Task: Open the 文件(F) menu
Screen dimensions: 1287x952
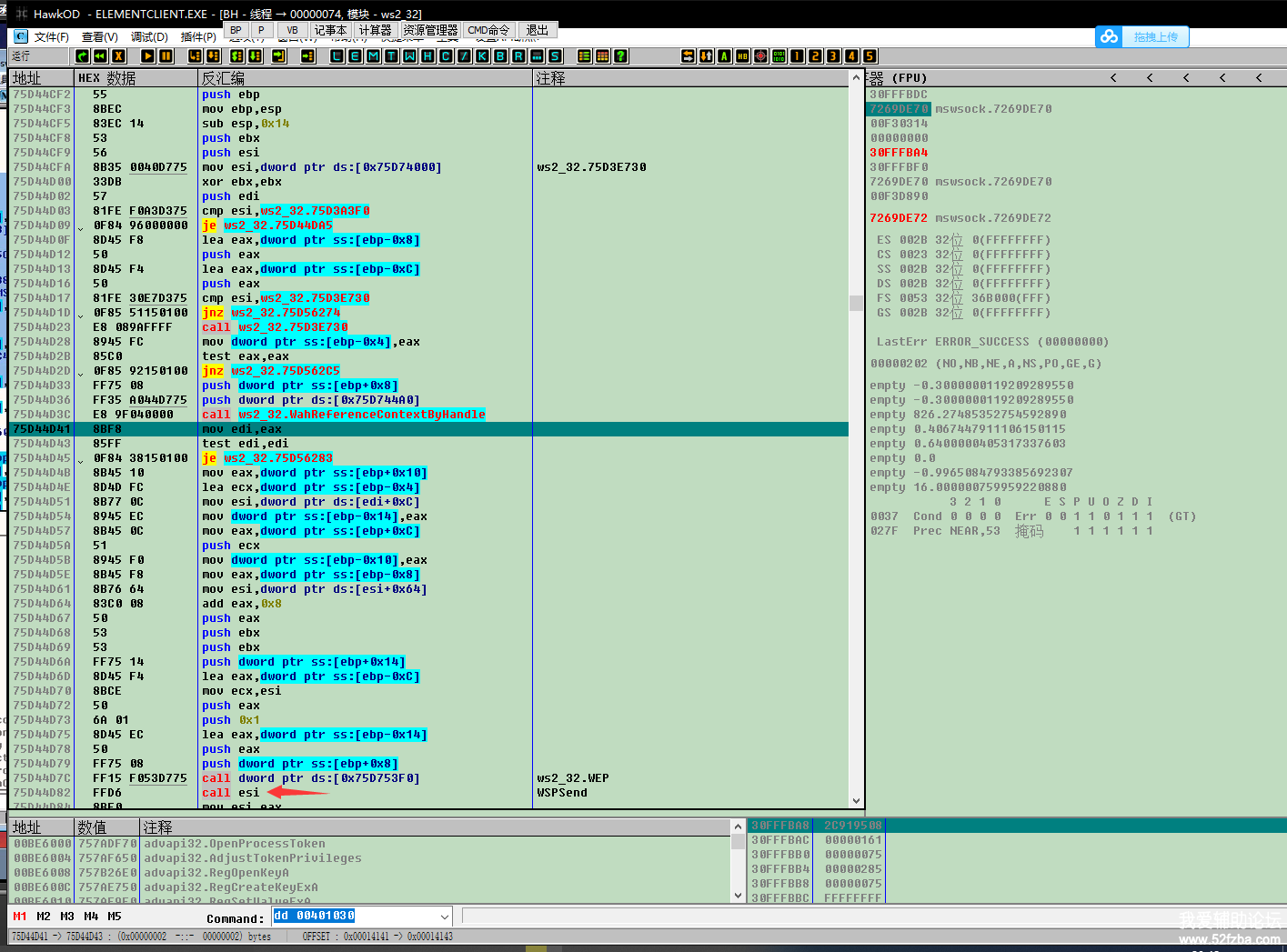Action: tap(51, 37)
